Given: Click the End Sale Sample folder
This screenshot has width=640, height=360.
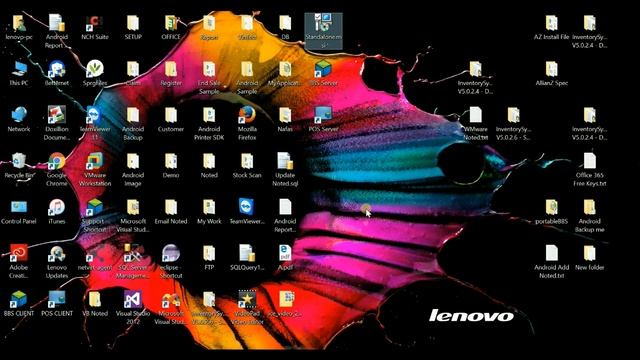Looking at the screenshot, I should (x=209, y=69).
